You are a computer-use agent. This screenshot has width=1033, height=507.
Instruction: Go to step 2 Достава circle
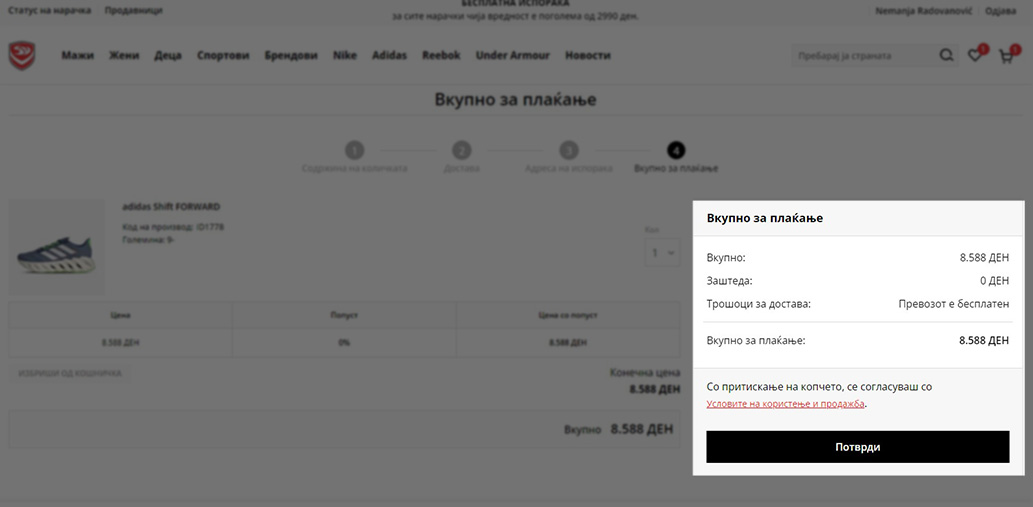point(462,151)
